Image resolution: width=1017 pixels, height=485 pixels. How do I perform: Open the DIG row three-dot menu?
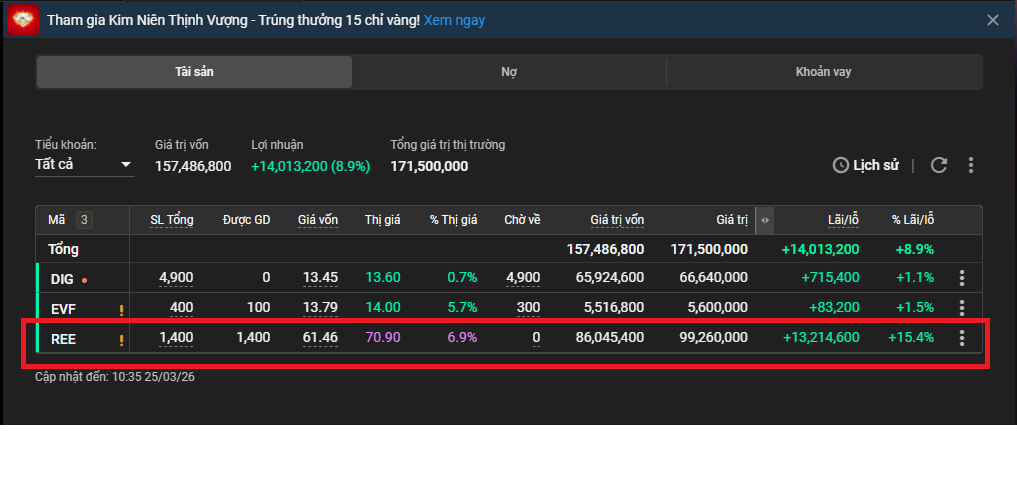pyautogui.click(x=962, y=278)
